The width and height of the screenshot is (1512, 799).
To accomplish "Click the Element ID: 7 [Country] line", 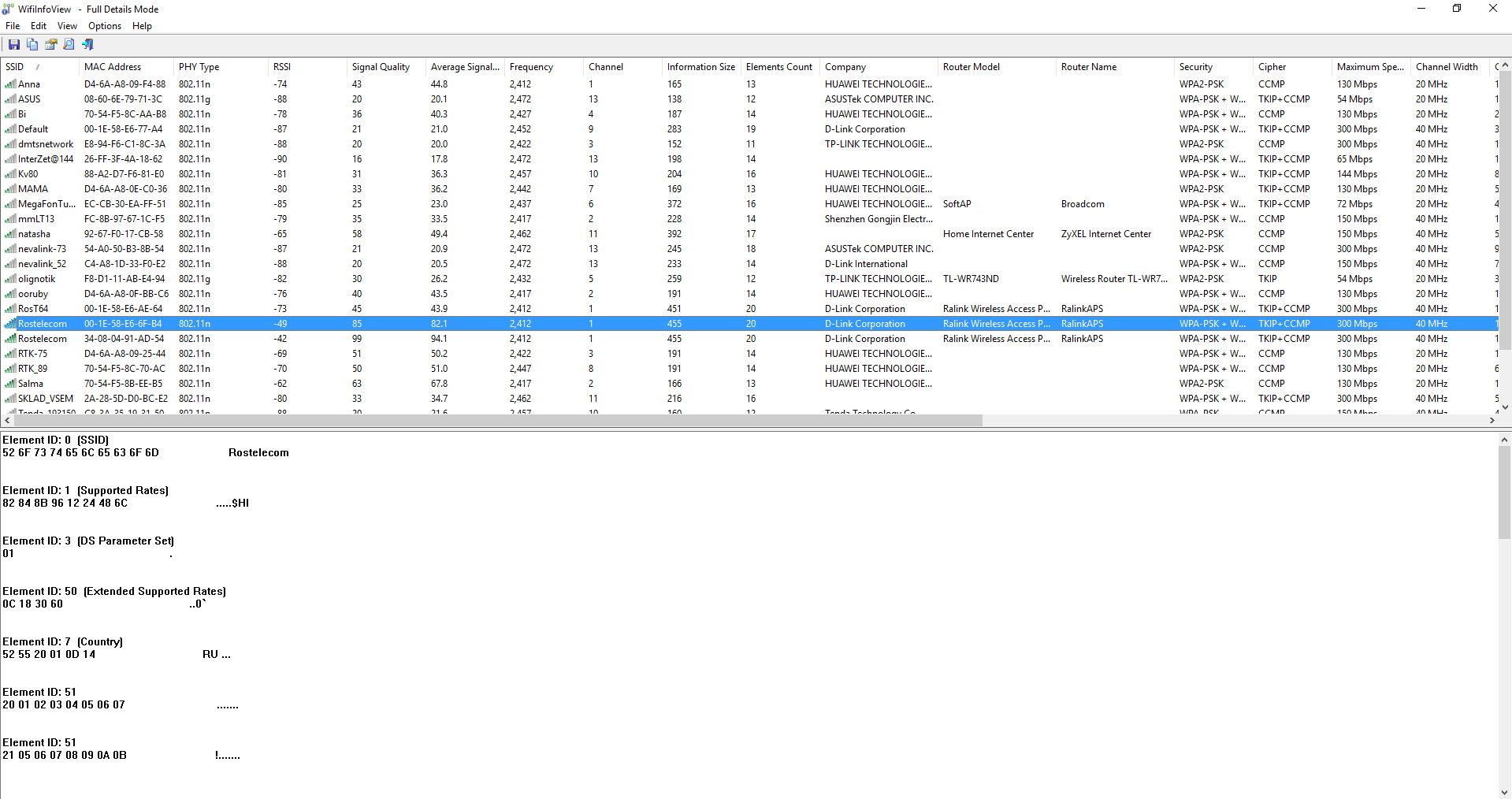I will click(63, 641).
